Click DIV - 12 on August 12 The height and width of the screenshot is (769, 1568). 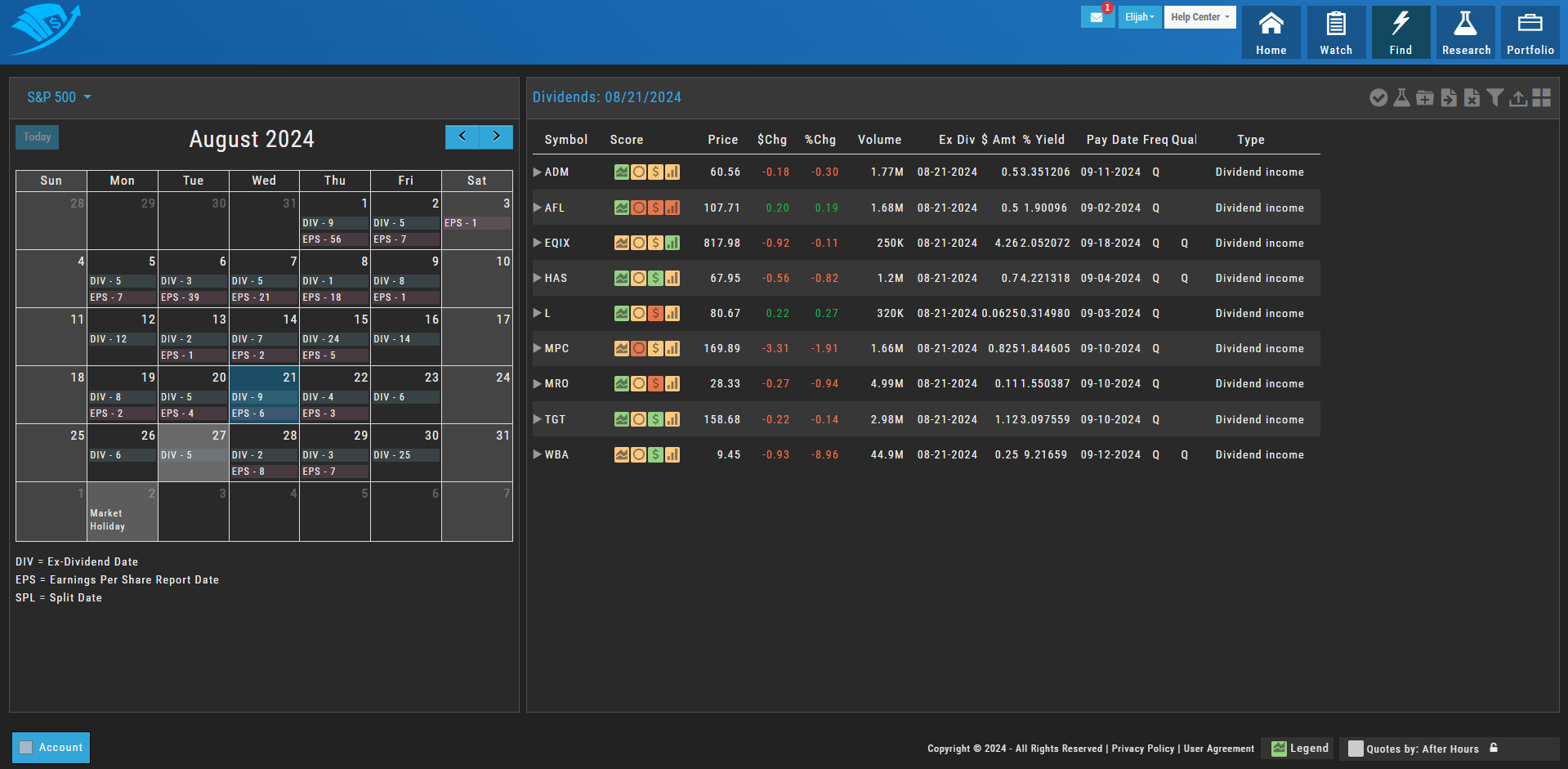point(123,339)
